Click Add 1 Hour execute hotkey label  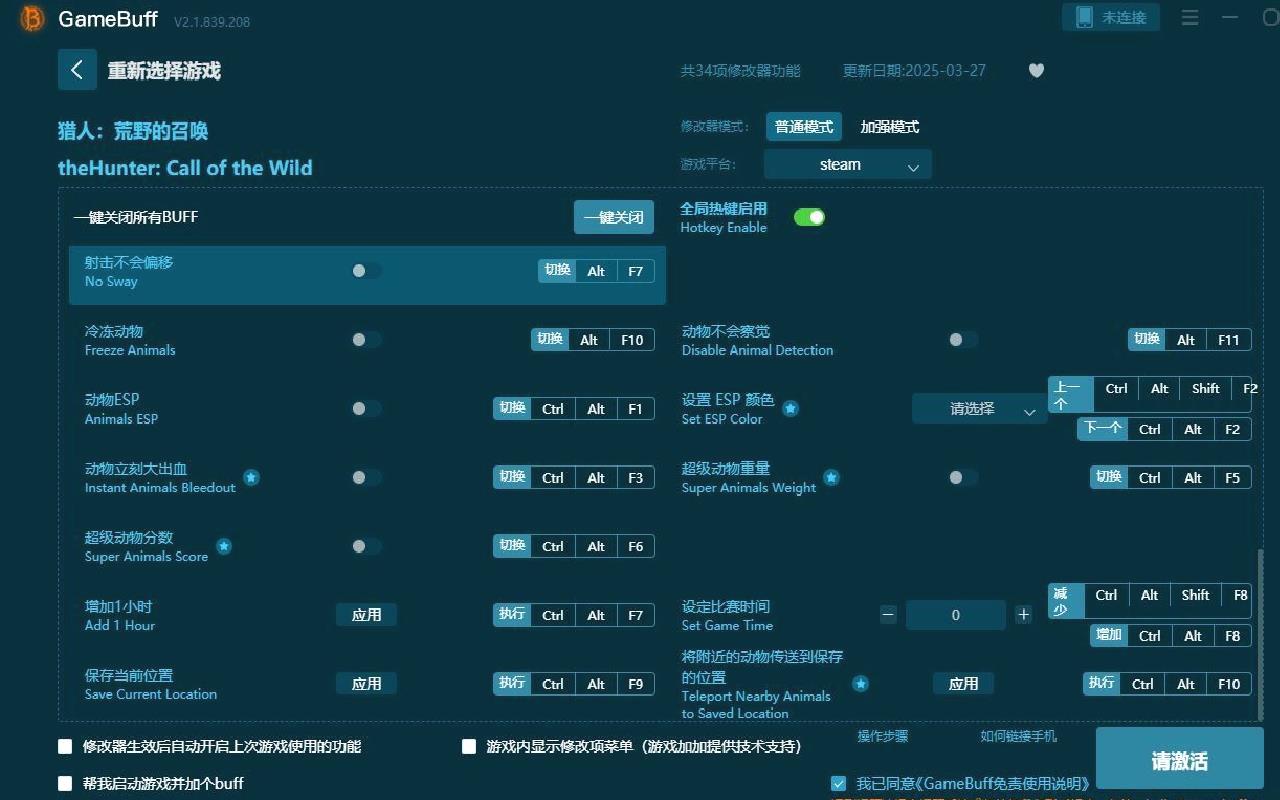[512, 614]
